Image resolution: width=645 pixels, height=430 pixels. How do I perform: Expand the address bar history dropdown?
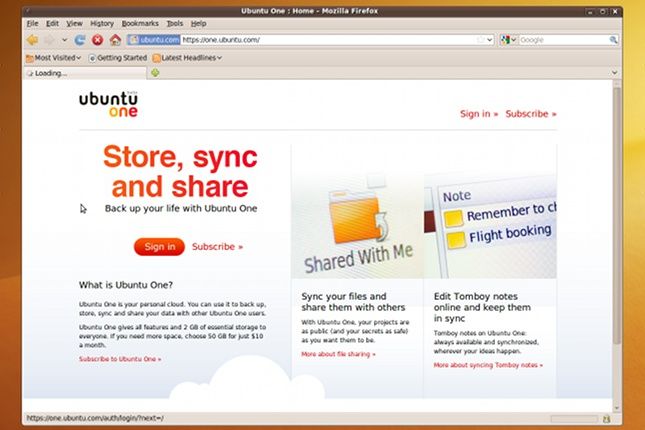point(490,40)
